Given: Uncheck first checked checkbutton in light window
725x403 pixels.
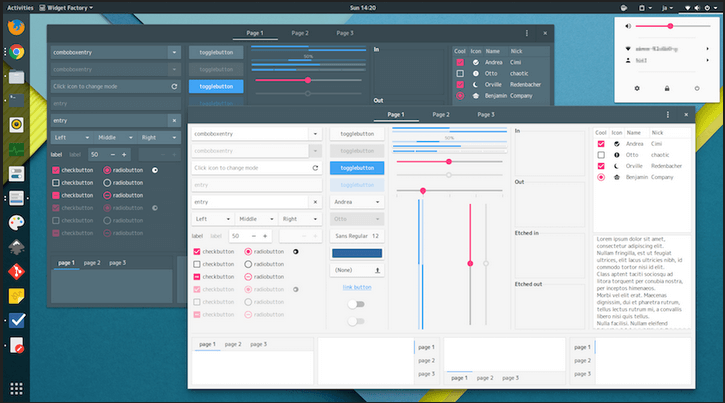Looking at the screenshot, I should pos(197,251).
